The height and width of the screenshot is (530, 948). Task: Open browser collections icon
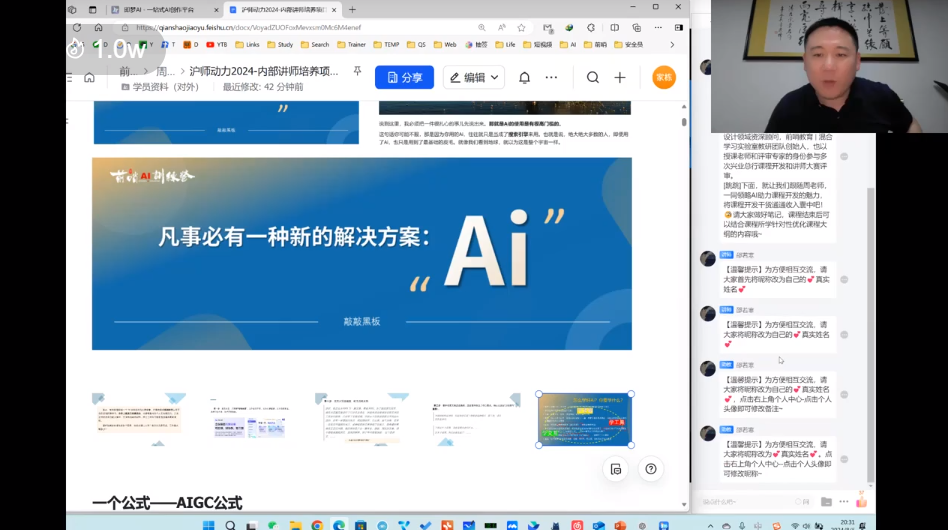tap(637, 28)
